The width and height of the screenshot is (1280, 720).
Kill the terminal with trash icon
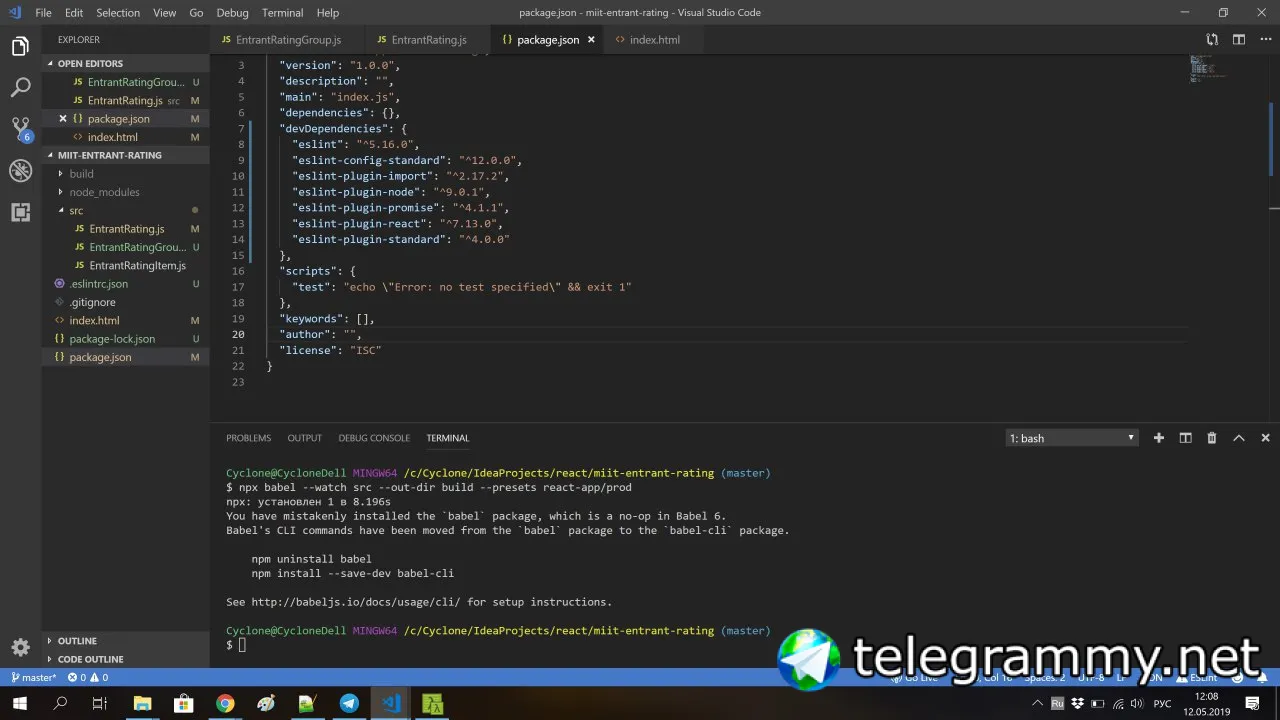1212,438
